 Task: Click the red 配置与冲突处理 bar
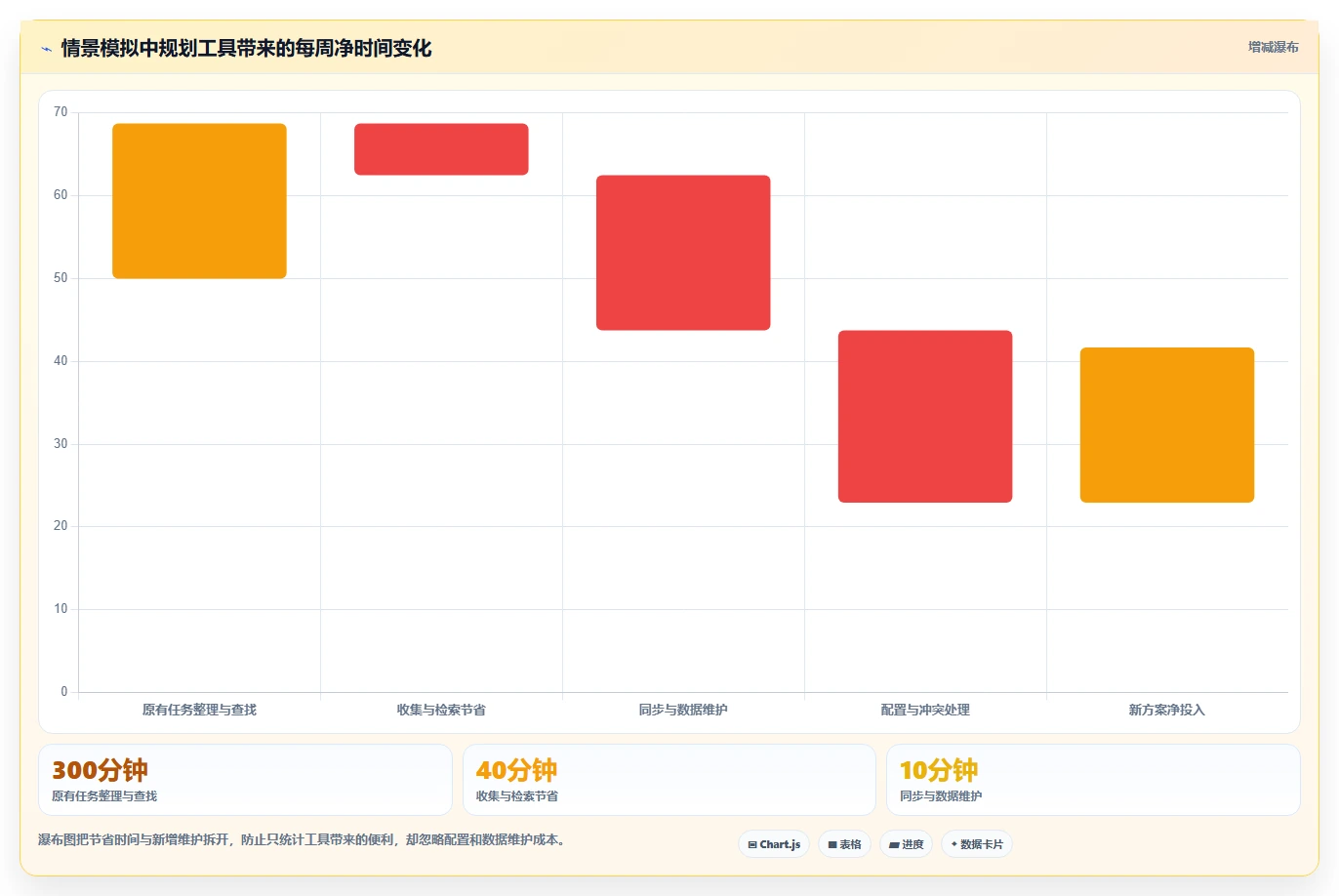tap(925, 417)
